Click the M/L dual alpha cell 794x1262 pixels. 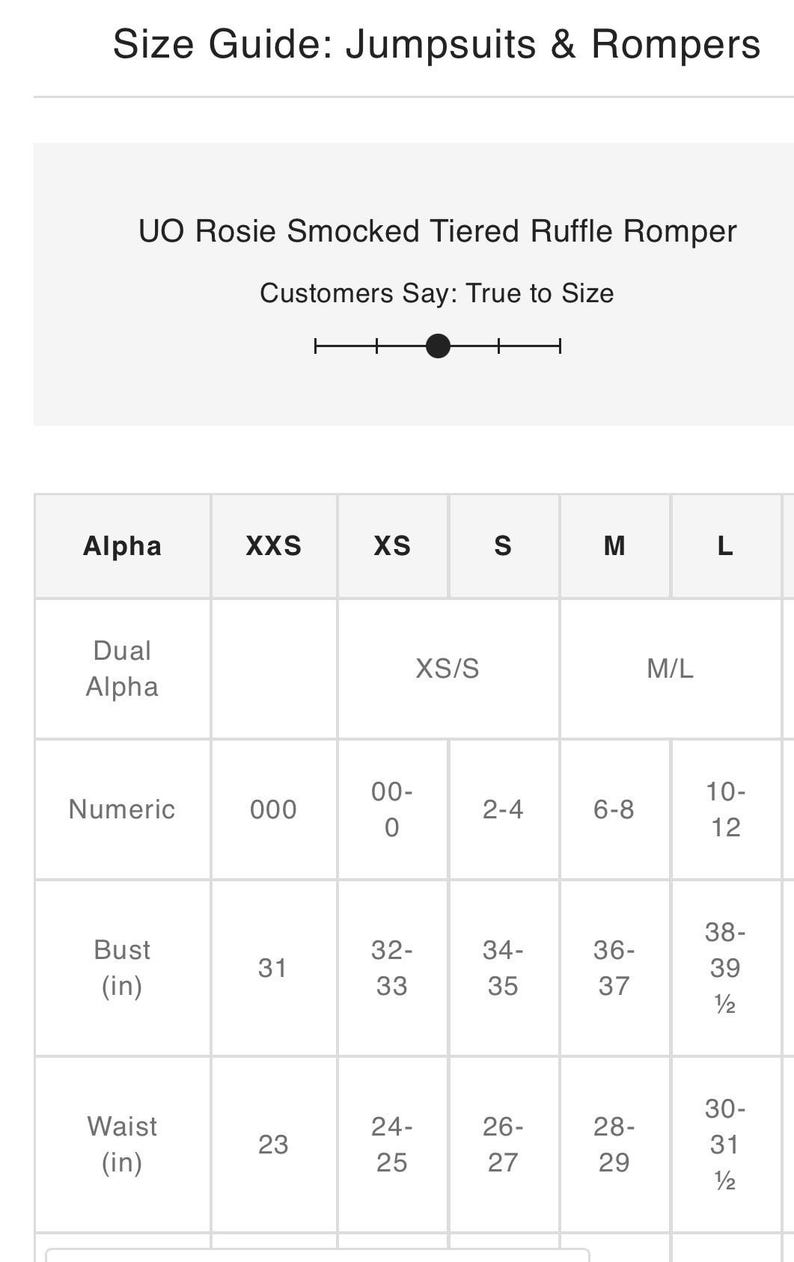[x=670, y=668]
